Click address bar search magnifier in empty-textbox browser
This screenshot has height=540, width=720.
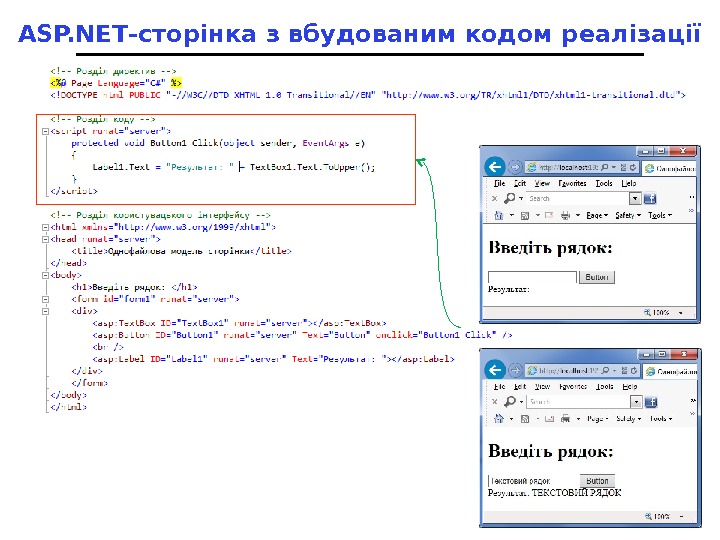(605, 167)
